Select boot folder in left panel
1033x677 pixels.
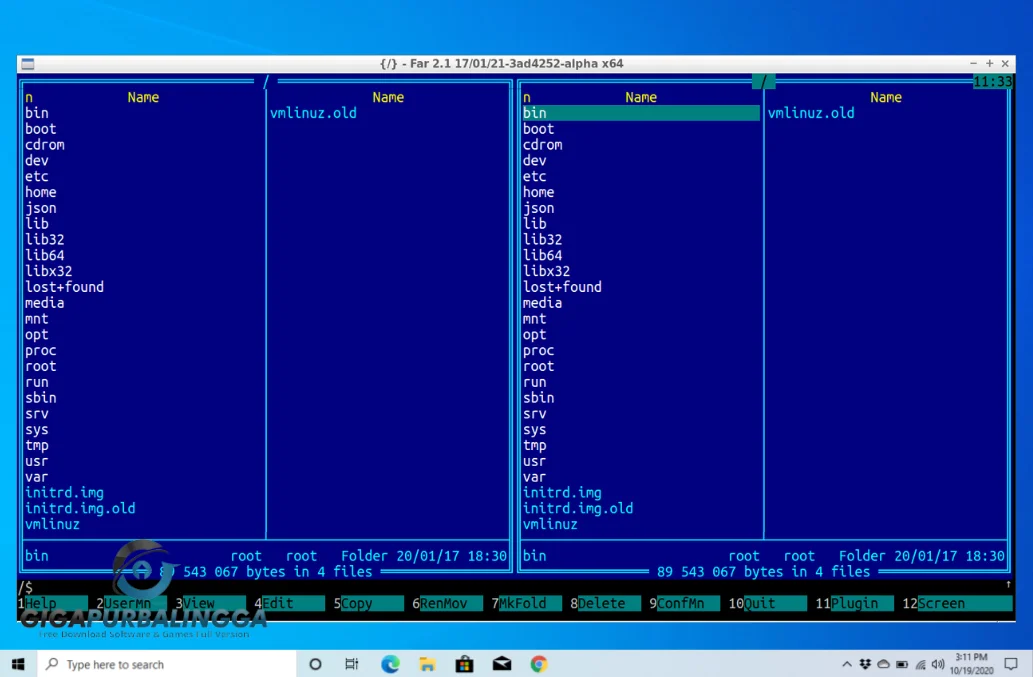pyautogui.click(x=41, y=129)
